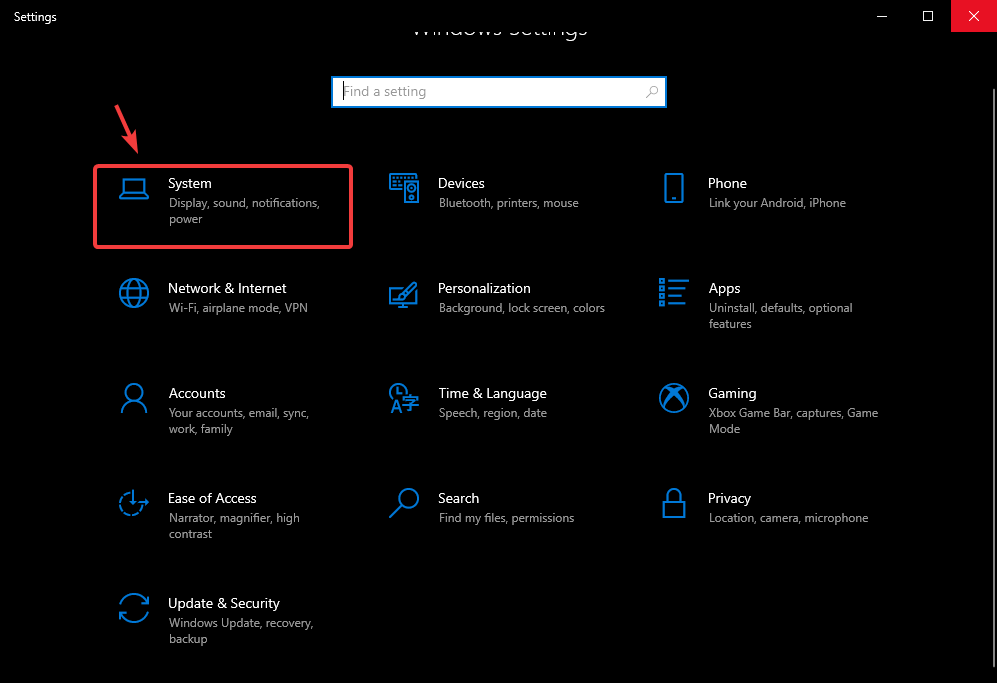The width and height of the screenshot is (997, 683).
Task: Open Phone settings heading
Action: 727,183
